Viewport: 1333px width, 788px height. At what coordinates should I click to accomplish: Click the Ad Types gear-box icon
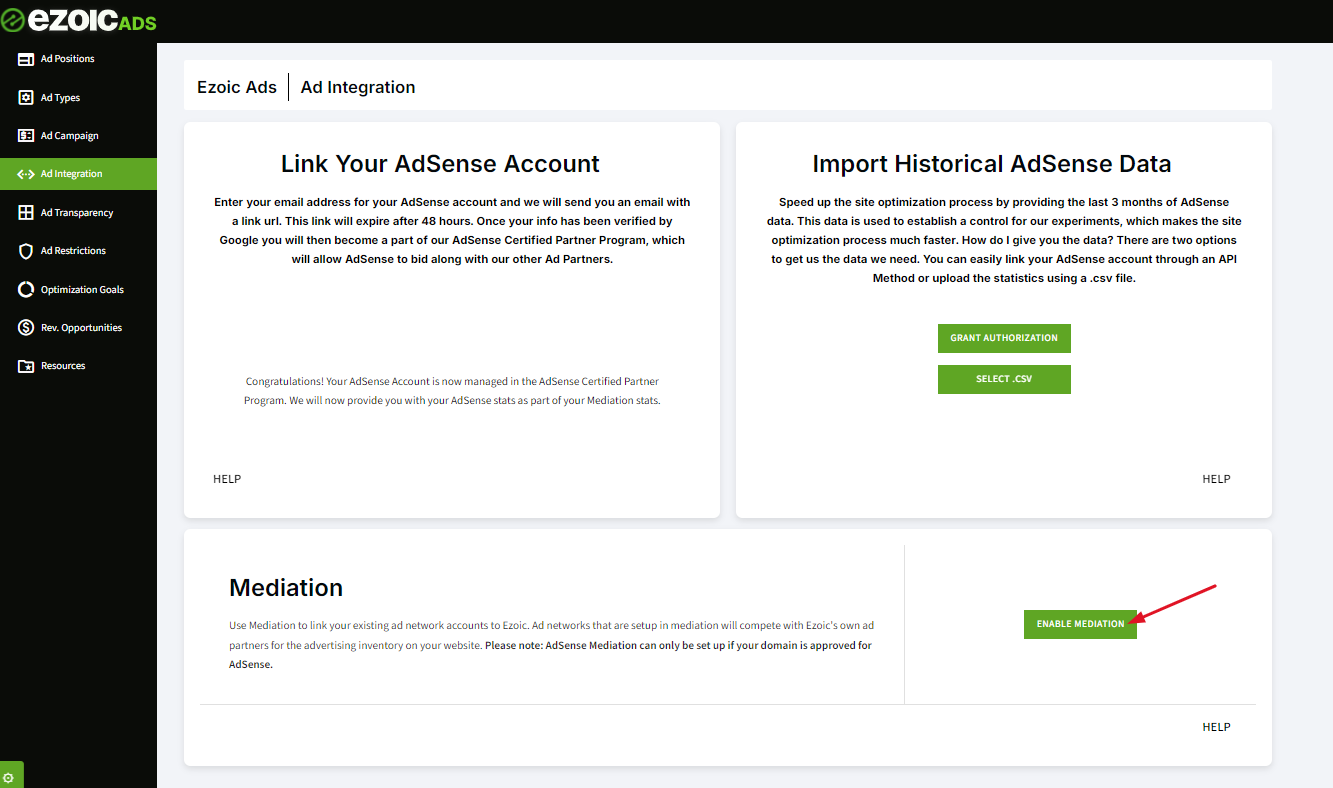(x=26, y=98)
